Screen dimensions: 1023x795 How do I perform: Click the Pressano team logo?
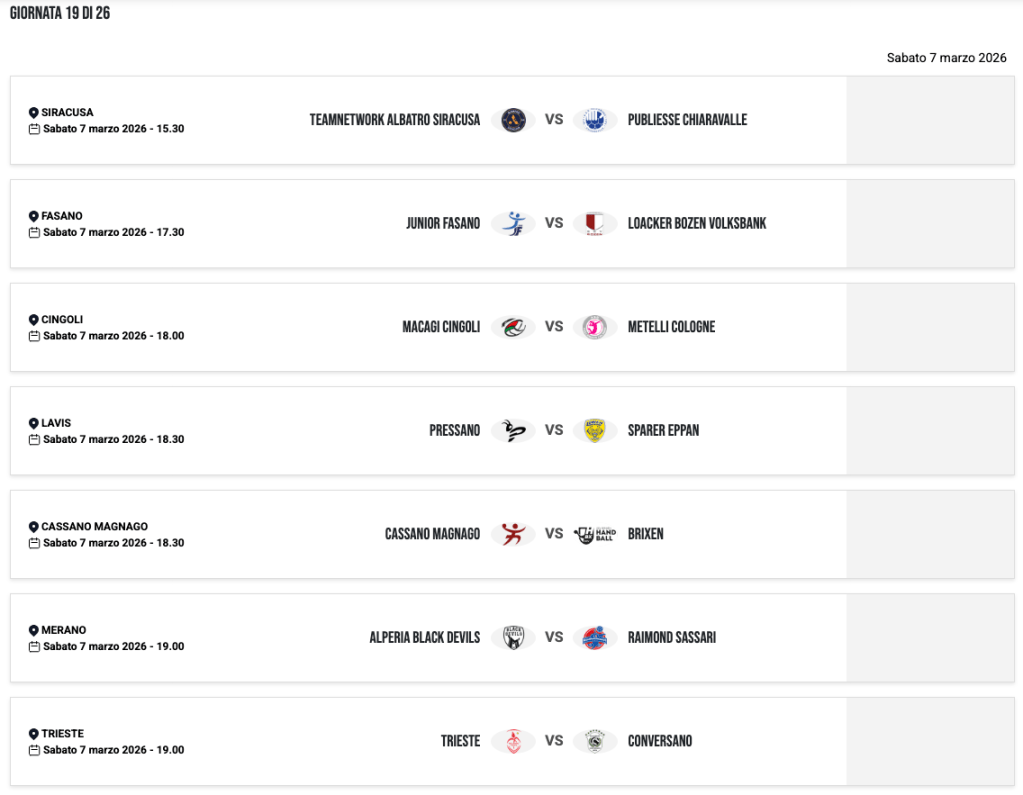click(x=513, y=430)
